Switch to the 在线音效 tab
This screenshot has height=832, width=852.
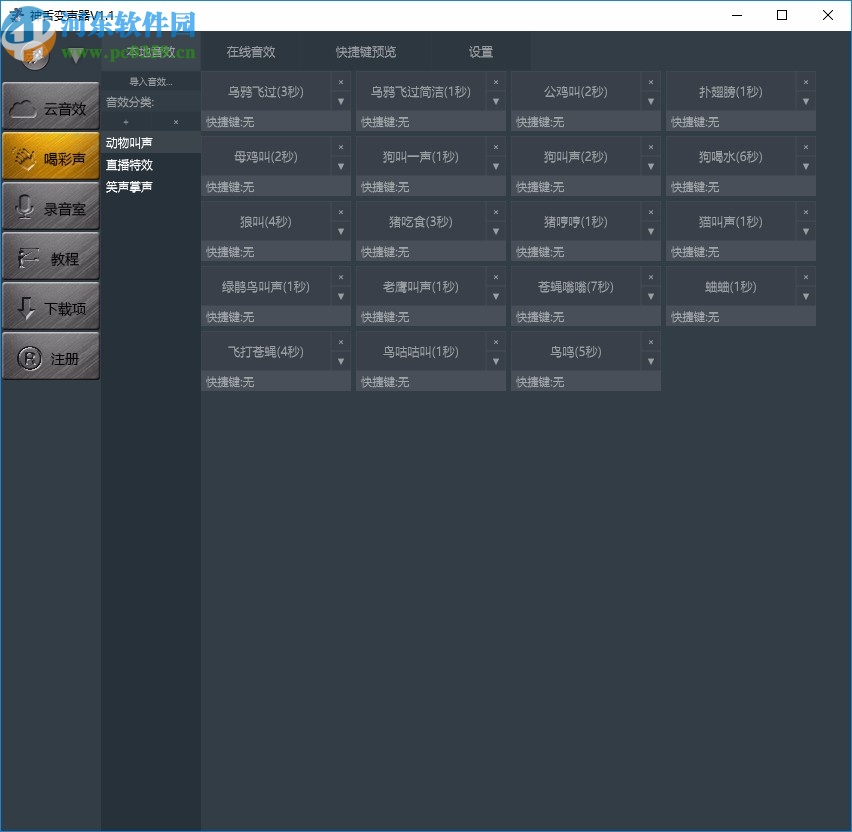(x=251, y=52)
